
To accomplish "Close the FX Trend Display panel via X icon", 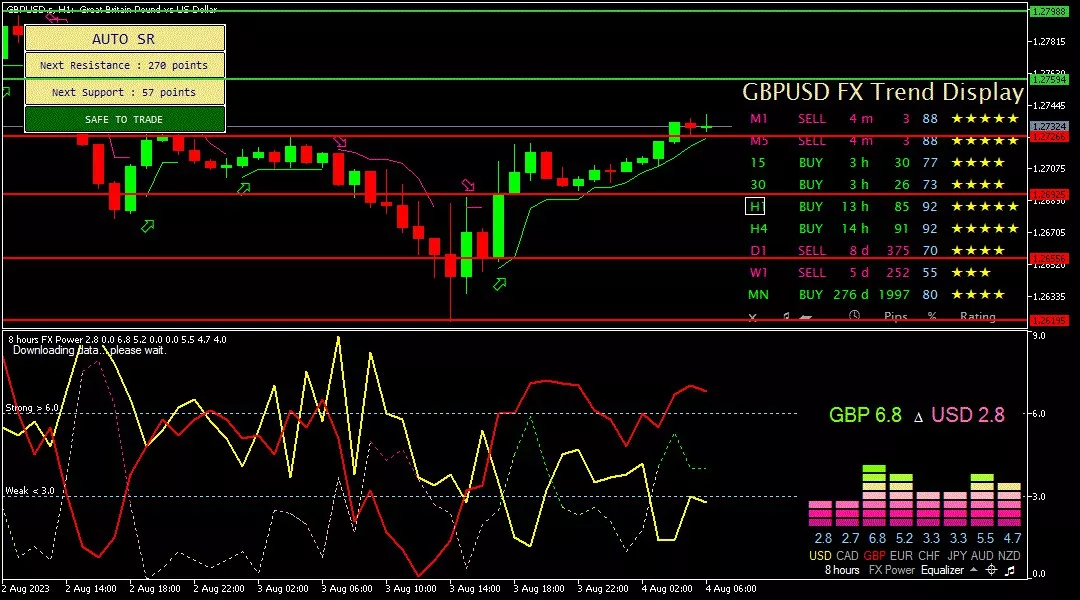I will pos(753,317).
